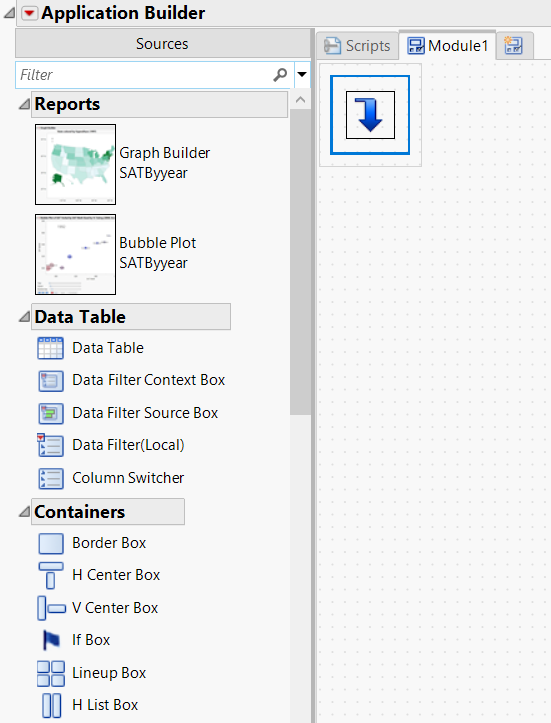
Task: Select the V Center Box icon
Action: [x=51, y=608]
